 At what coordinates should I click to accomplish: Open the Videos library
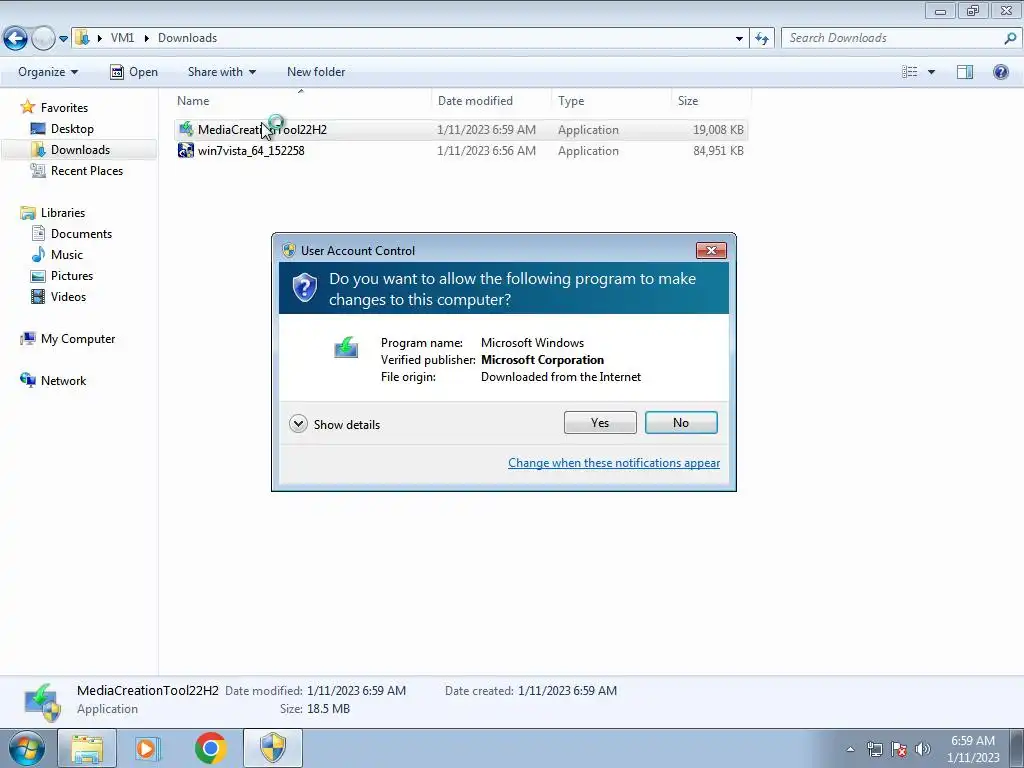[x=68, y=296]
